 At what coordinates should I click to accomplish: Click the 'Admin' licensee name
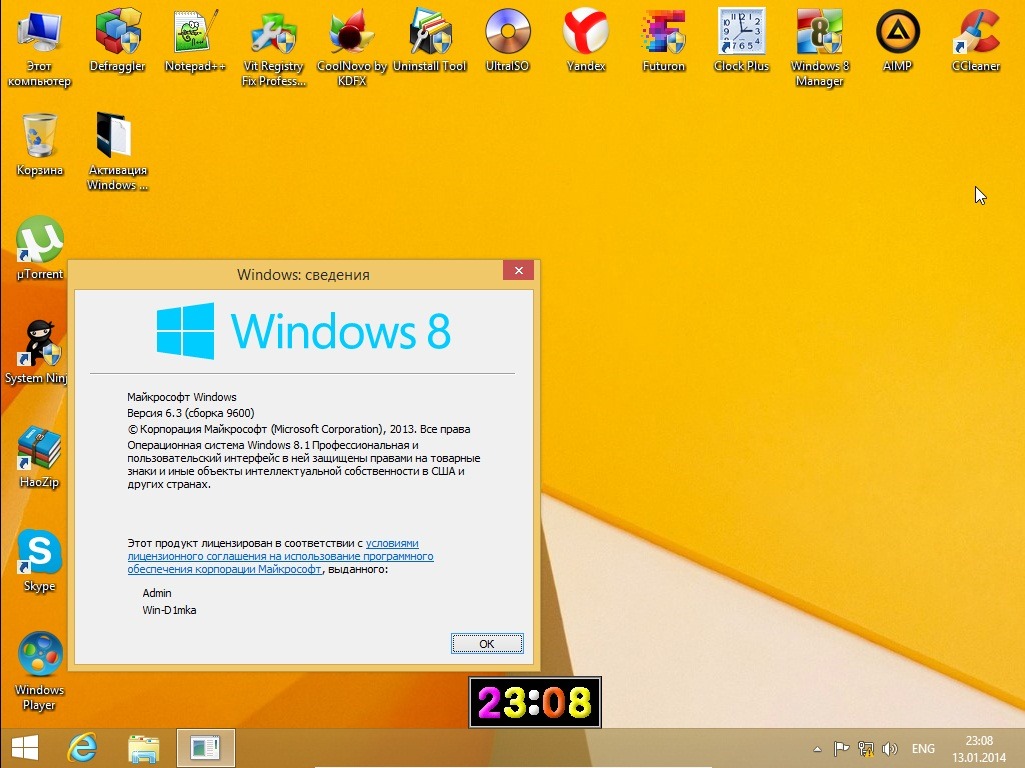[x=157, y=593]
